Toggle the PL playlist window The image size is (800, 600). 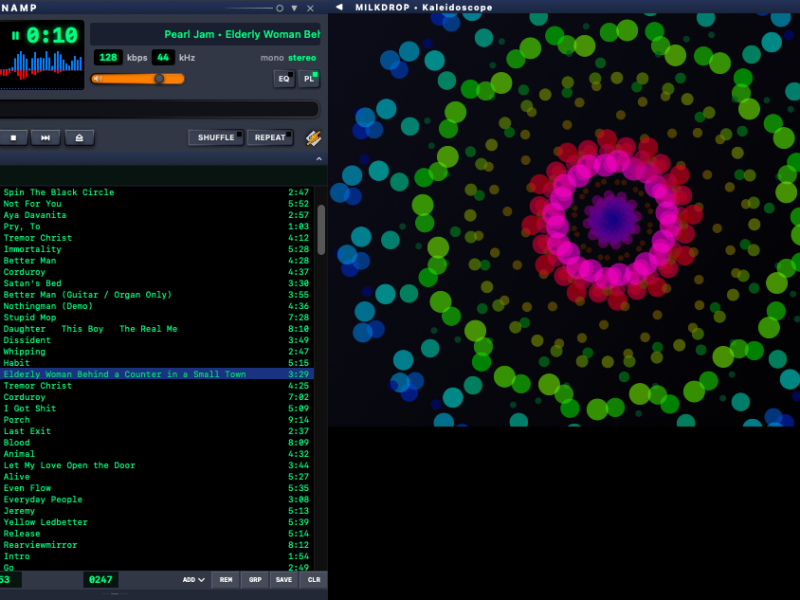pyautogui.click(x=309, y=78)
